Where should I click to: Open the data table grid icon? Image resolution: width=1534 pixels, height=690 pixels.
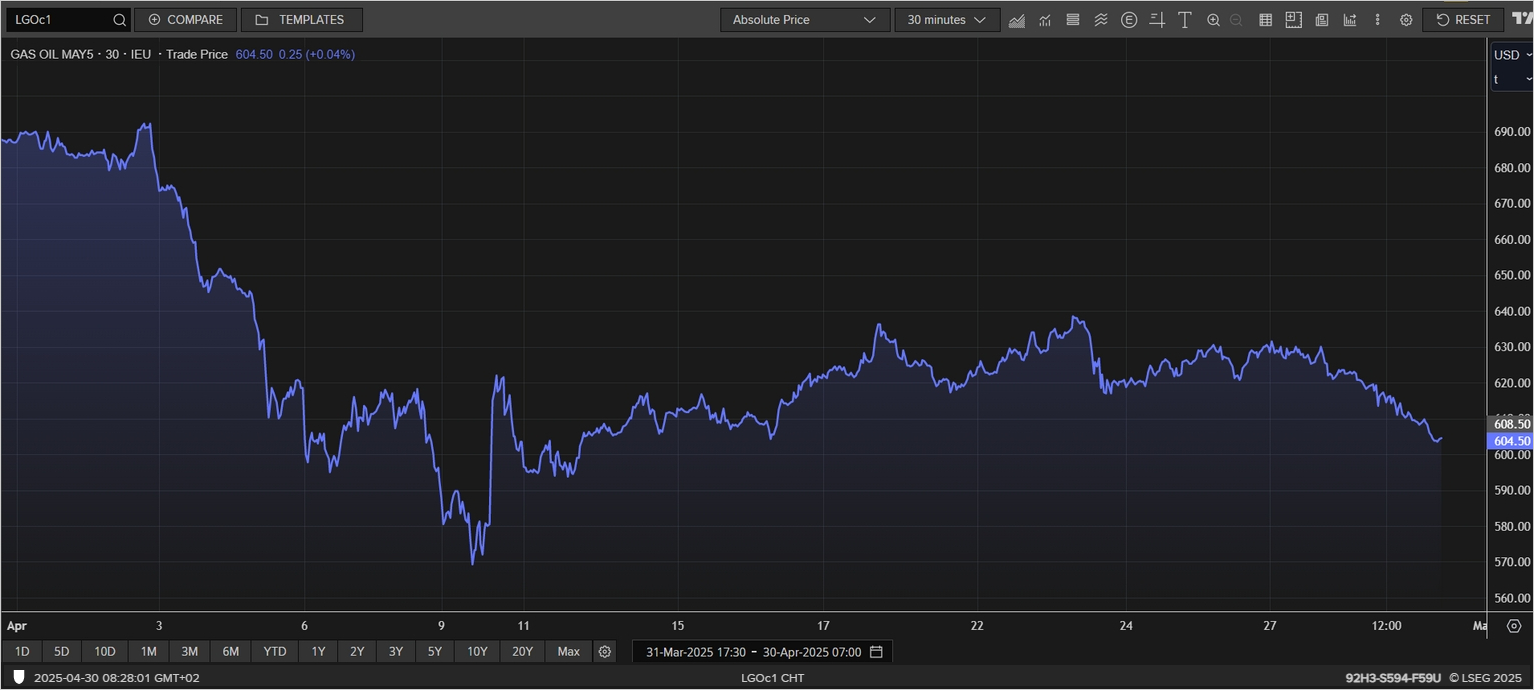click(1265, 20)
